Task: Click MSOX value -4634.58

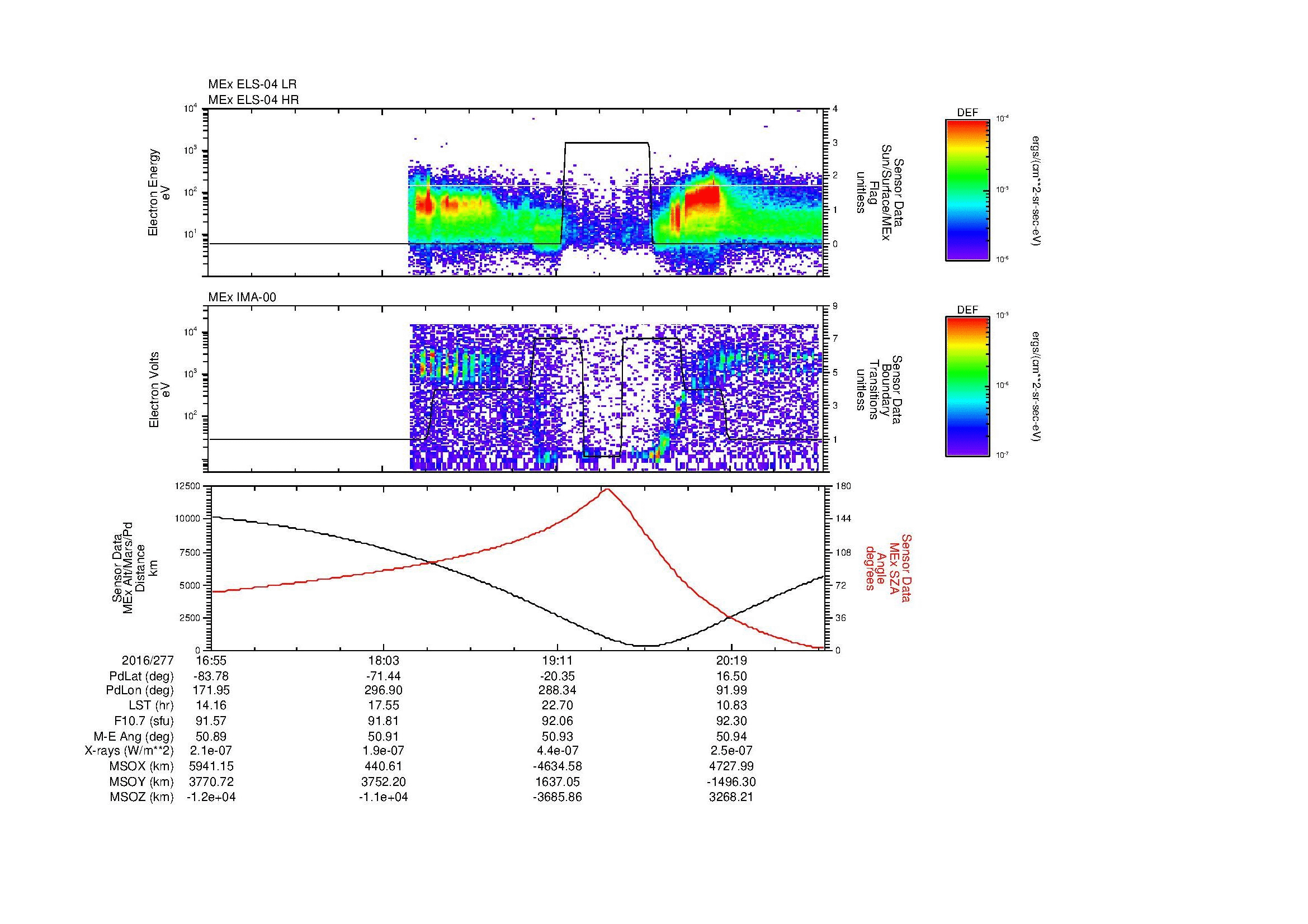Action: tap(557, 766)
